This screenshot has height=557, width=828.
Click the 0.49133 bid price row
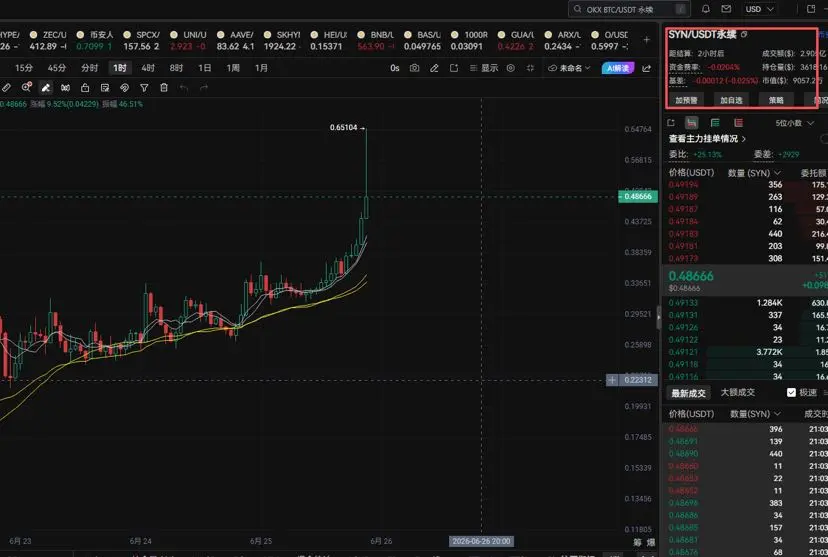click(745, 303)
